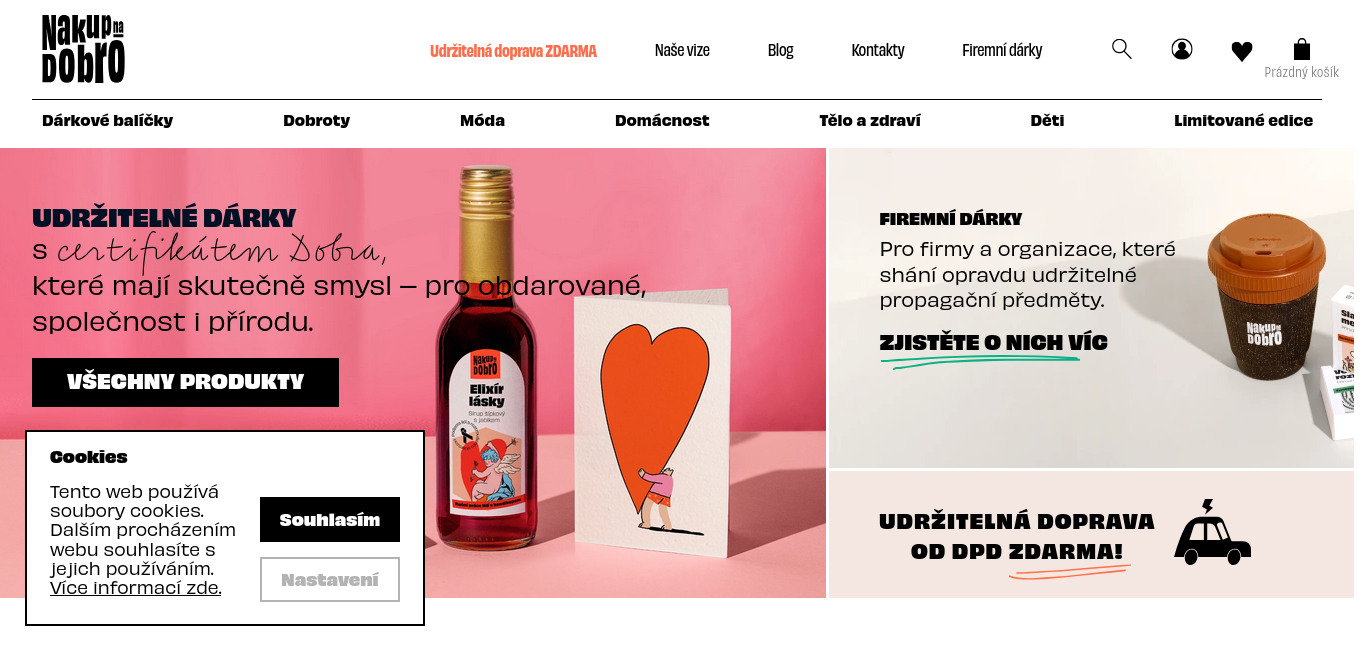Click Udržitelná doprava ZDARMA link
Viewport: 1366px width, 651px height.
point(513,51)
